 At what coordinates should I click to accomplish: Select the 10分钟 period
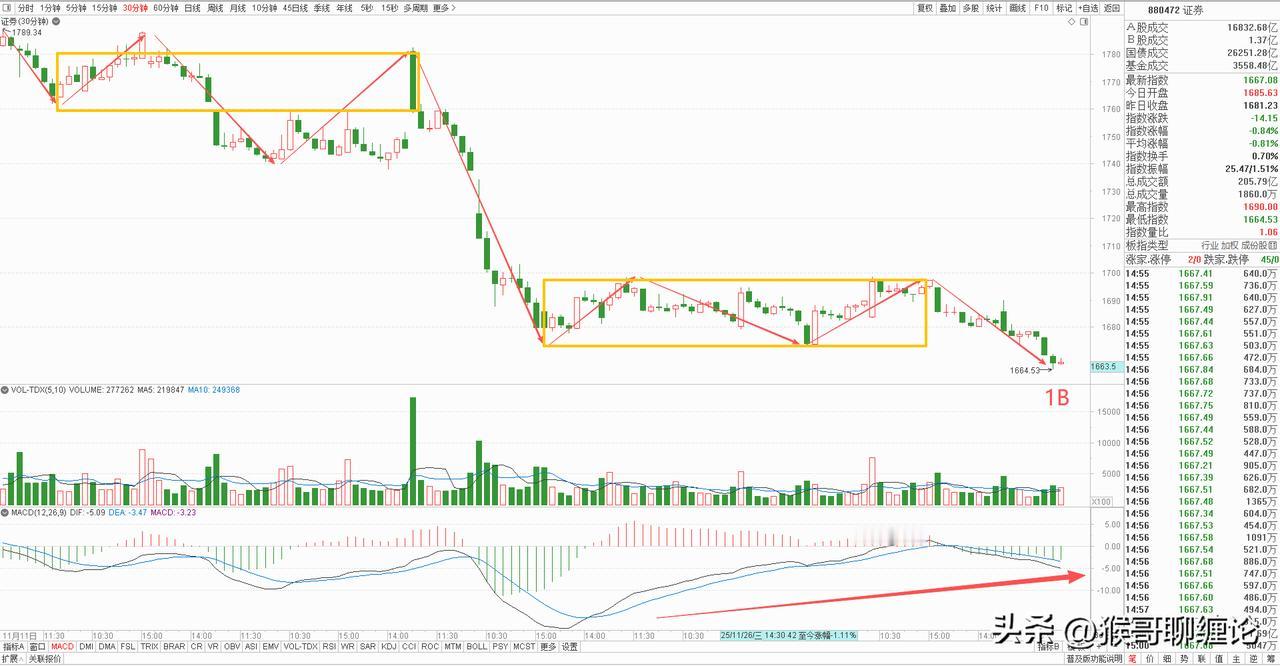click(x=264, y=8)
